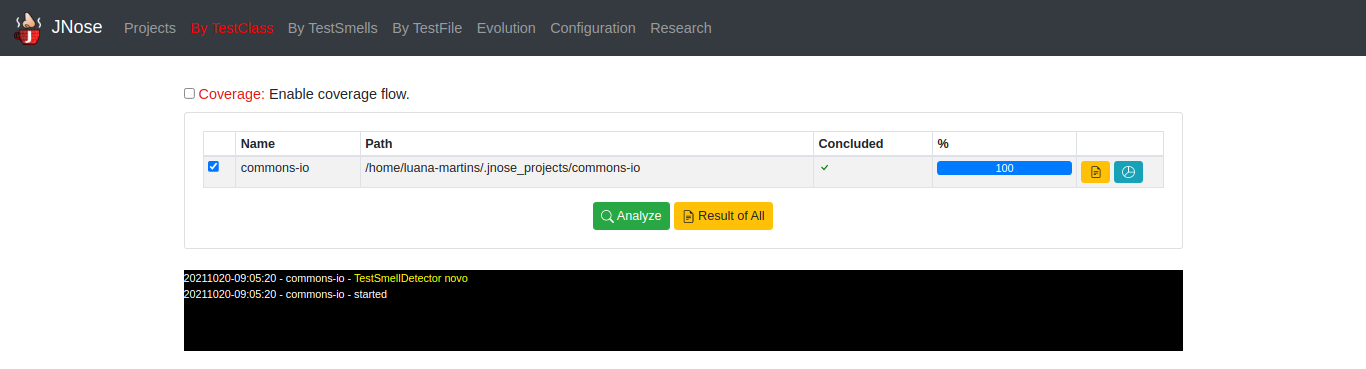Click the JNose brand title
The height and width of the screenshot is (369, 1366).
click(x=77, y=28)
